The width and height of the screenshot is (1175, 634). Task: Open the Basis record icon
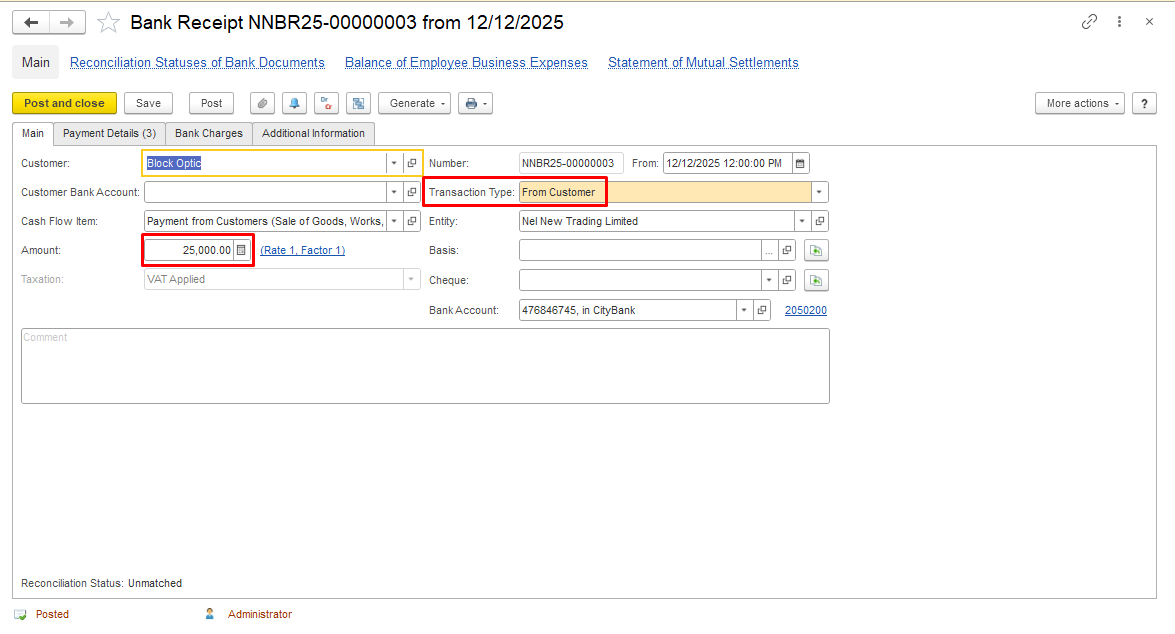click(787, 250)
